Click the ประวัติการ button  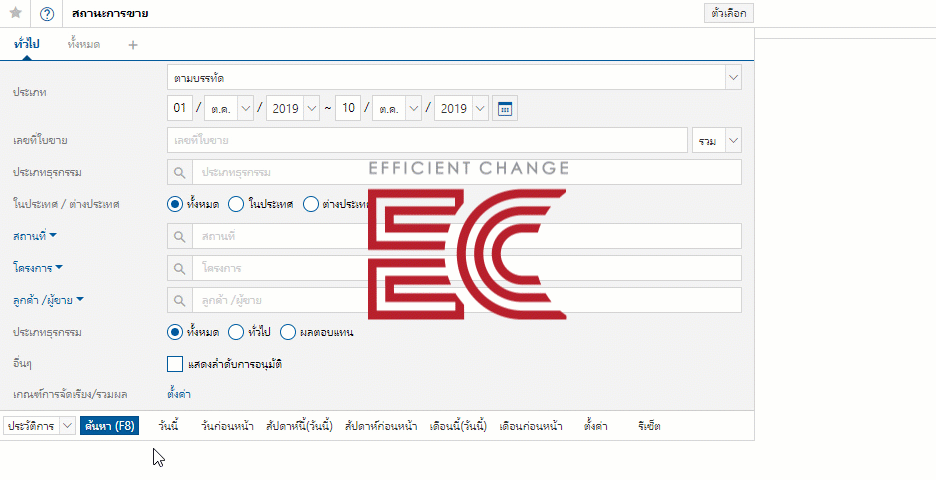coord(32,426)
